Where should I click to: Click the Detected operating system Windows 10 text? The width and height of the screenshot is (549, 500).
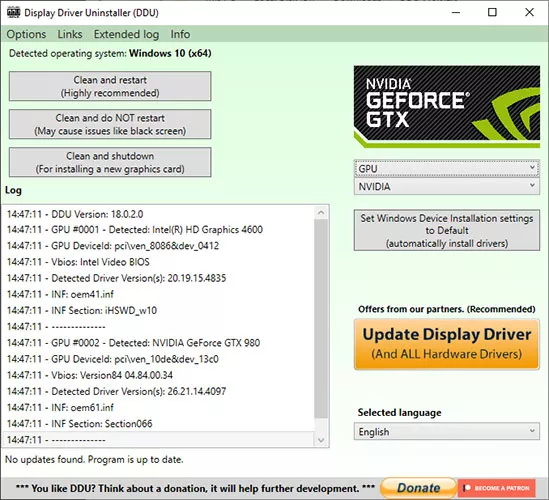click(110, 53)
